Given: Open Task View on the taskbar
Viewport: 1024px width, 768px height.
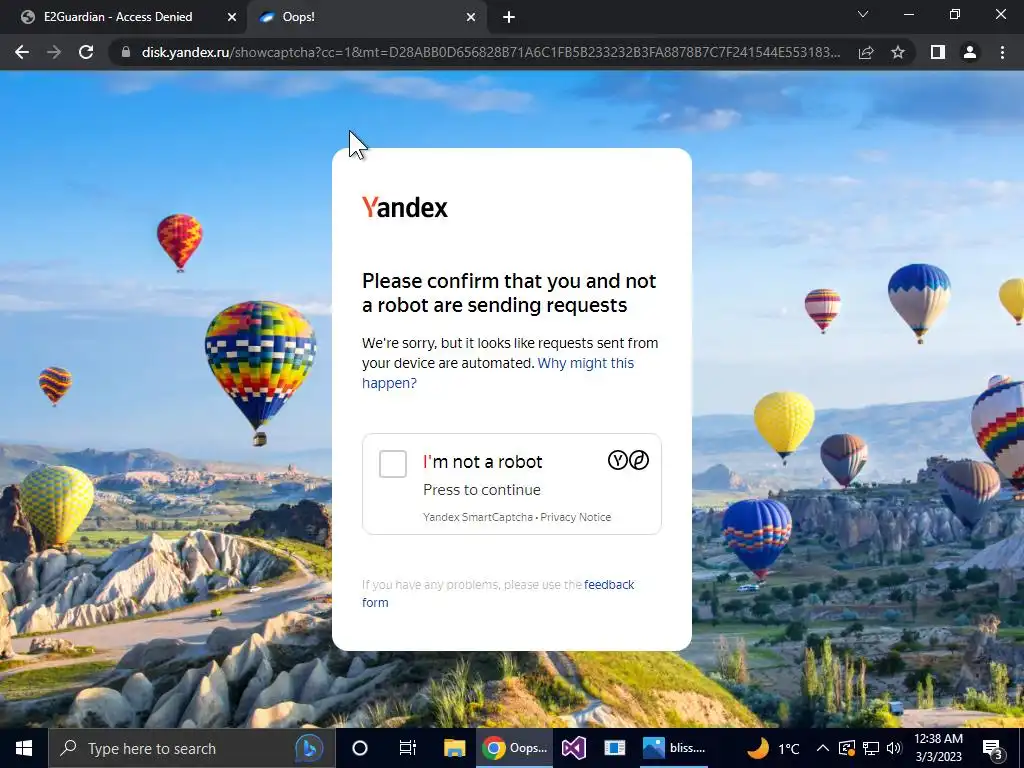Looking at the screenshot, I should [x=408, y=748].
